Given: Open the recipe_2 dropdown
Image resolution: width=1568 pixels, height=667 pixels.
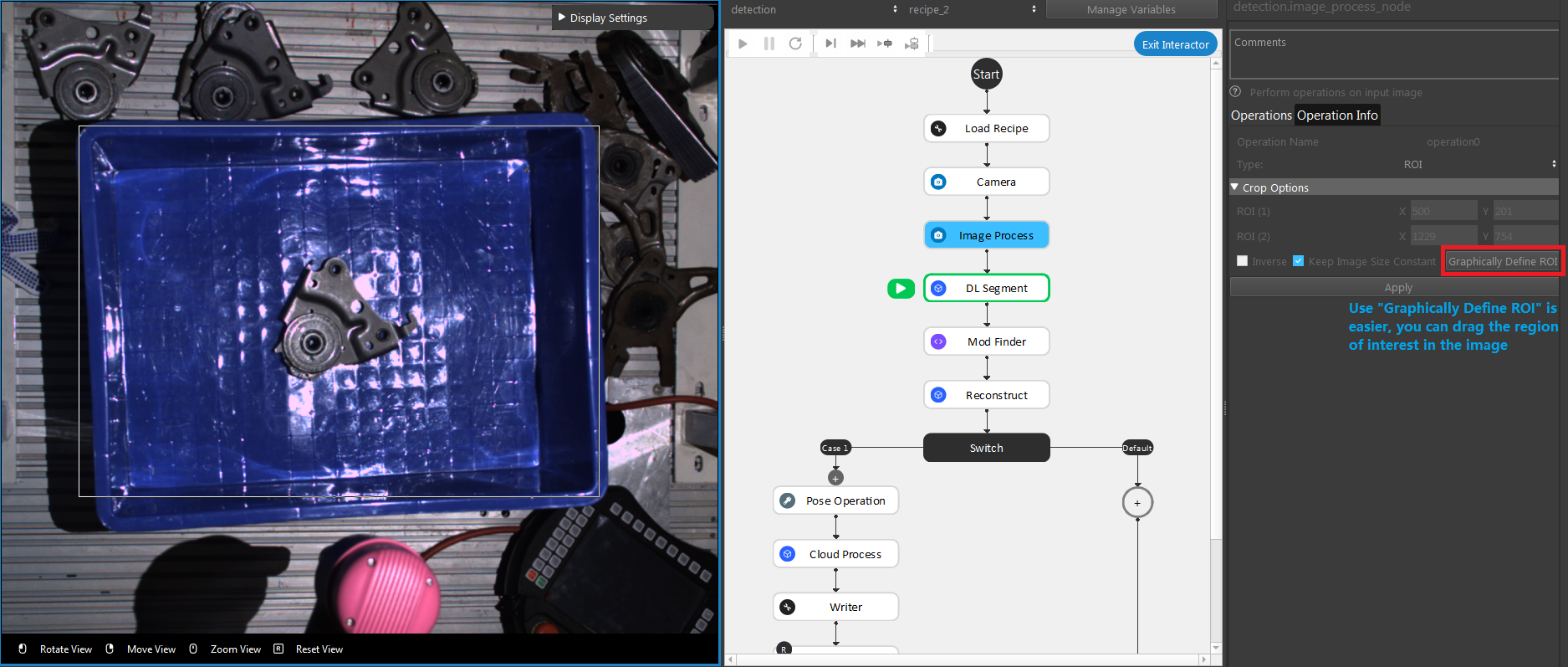Looking at the screenshot, I should coord(972,9).
